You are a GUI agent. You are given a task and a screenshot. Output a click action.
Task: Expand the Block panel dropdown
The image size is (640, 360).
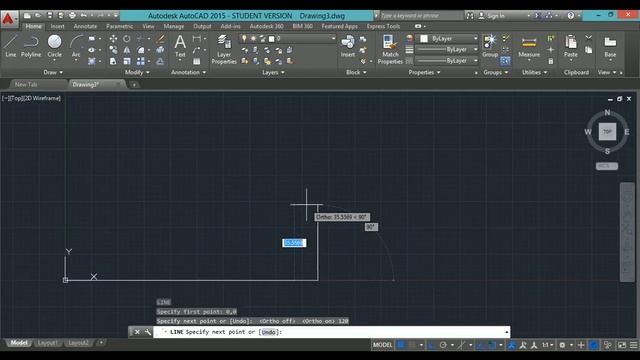tap(356, 72)
